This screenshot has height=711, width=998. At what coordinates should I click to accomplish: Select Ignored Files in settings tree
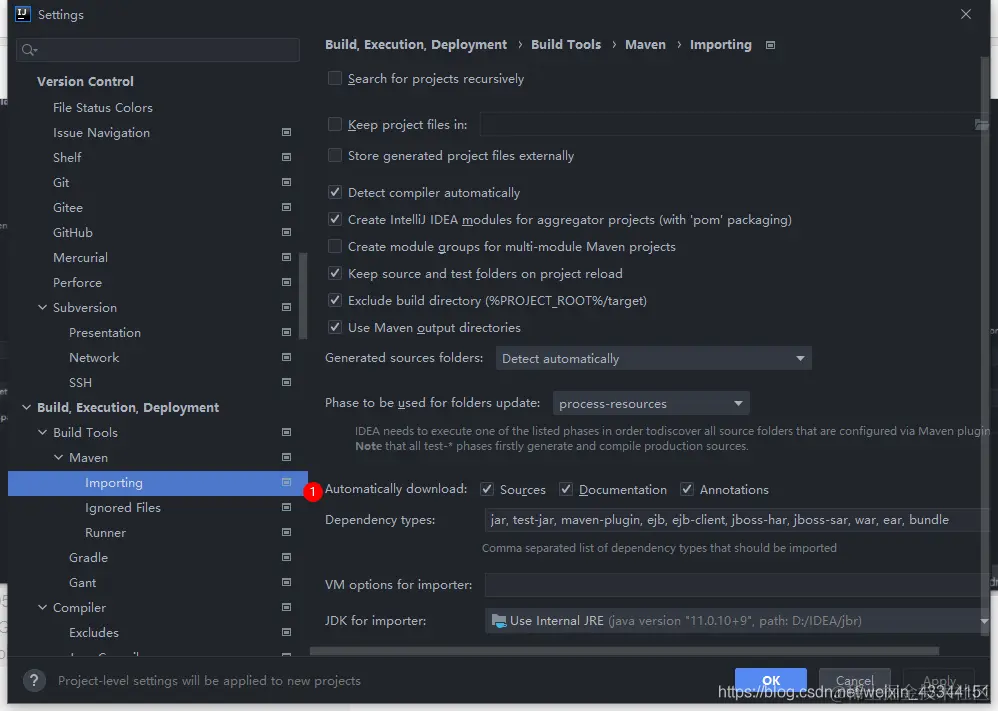tap(123, 507)
